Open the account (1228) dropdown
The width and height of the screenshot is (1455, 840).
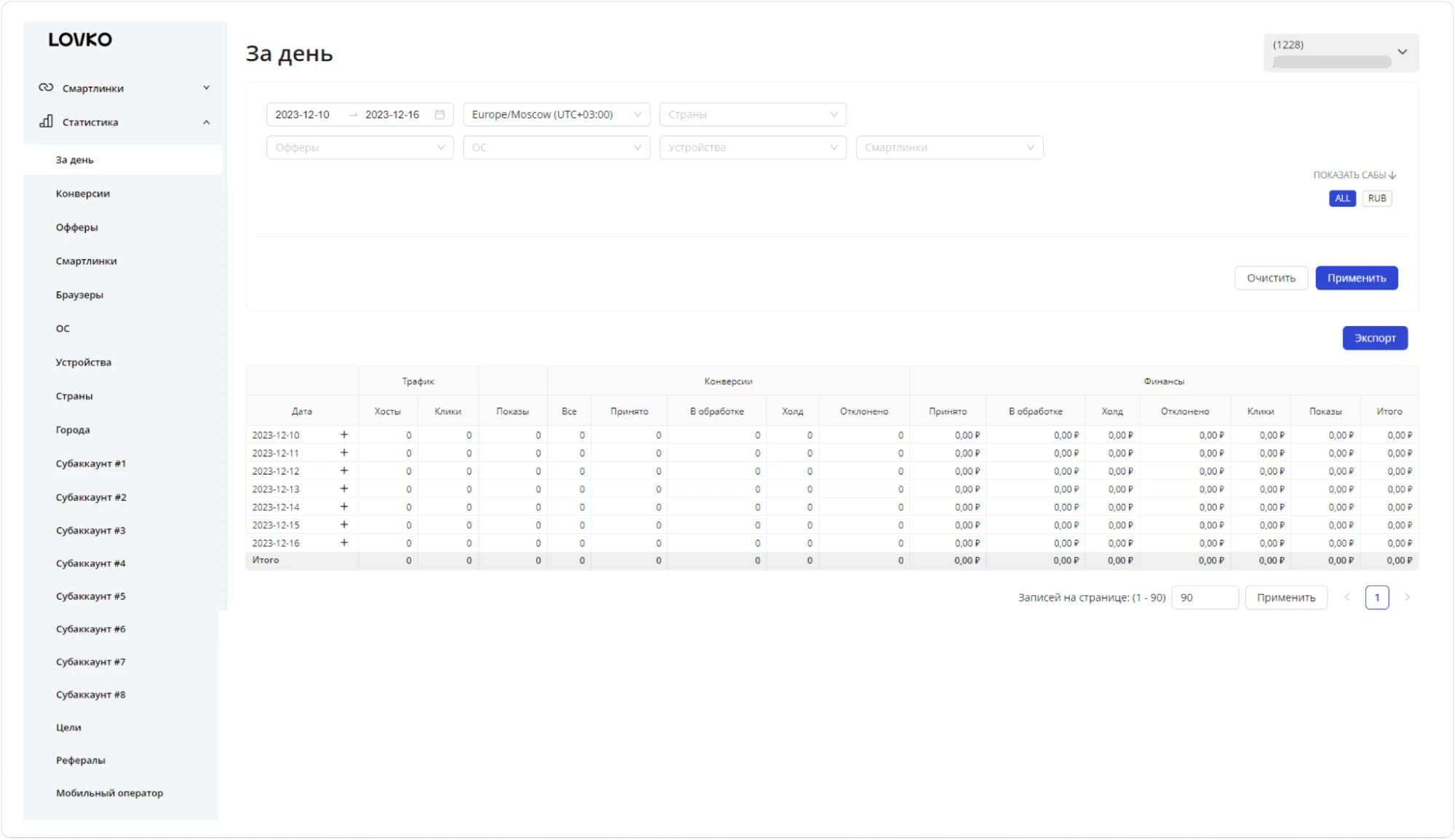(x=1341, y=52)
